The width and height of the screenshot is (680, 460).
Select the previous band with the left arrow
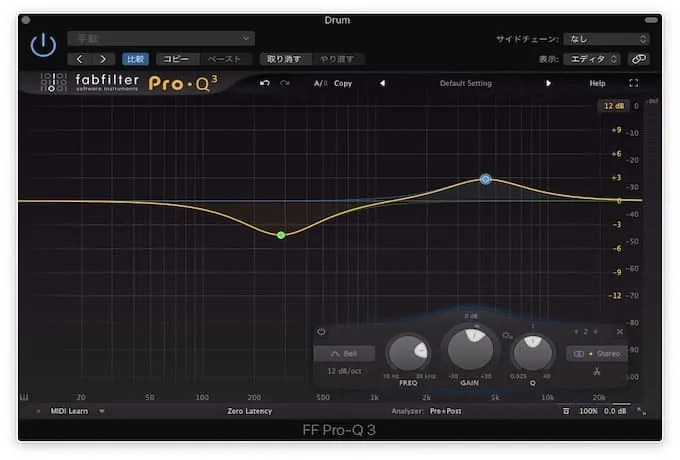[576, 332]
